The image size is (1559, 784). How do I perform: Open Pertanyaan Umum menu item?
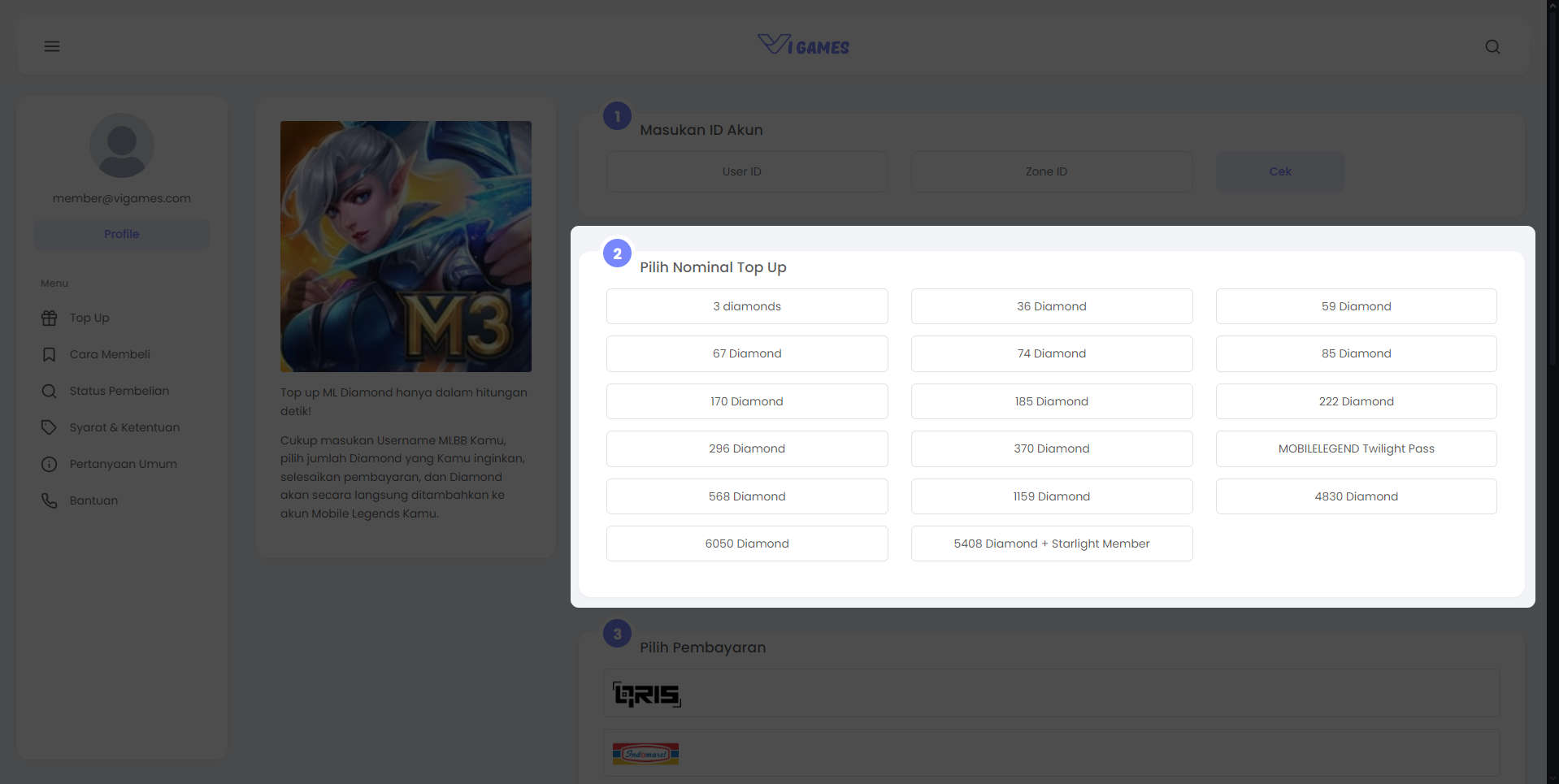coord(123,464)
